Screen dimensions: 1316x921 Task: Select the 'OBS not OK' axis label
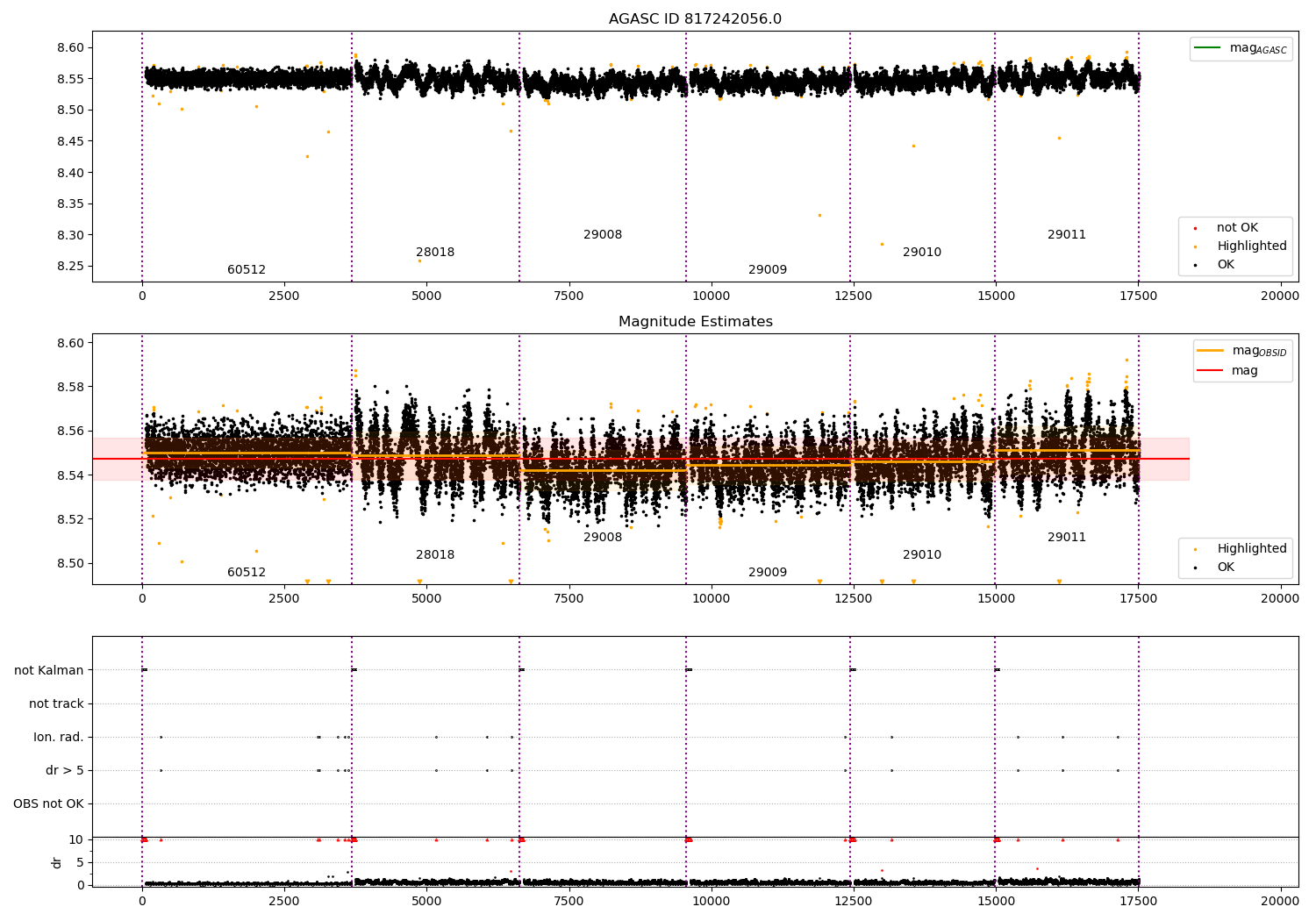tap(48, 803)
